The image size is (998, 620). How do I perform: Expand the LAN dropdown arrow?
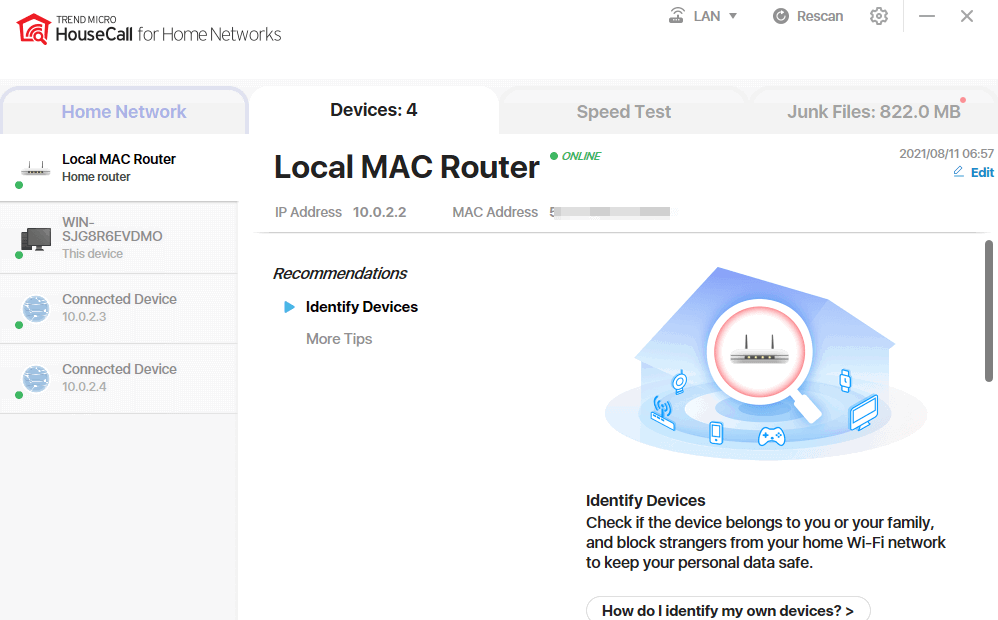(x=733, y=16)
